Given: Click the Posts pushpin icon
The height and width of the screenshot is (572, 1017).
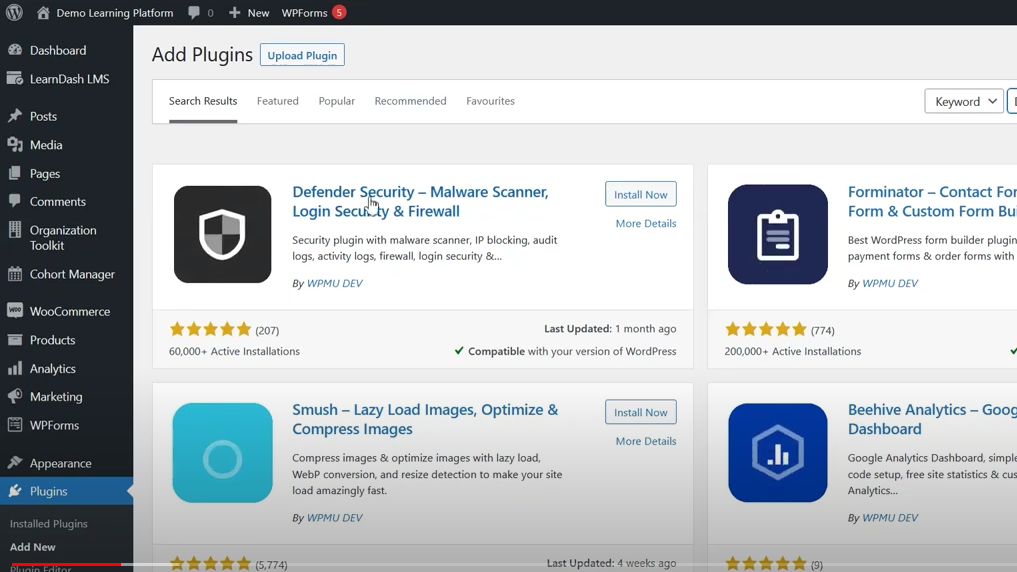Looking at the screenshot, I should (15, 116).
